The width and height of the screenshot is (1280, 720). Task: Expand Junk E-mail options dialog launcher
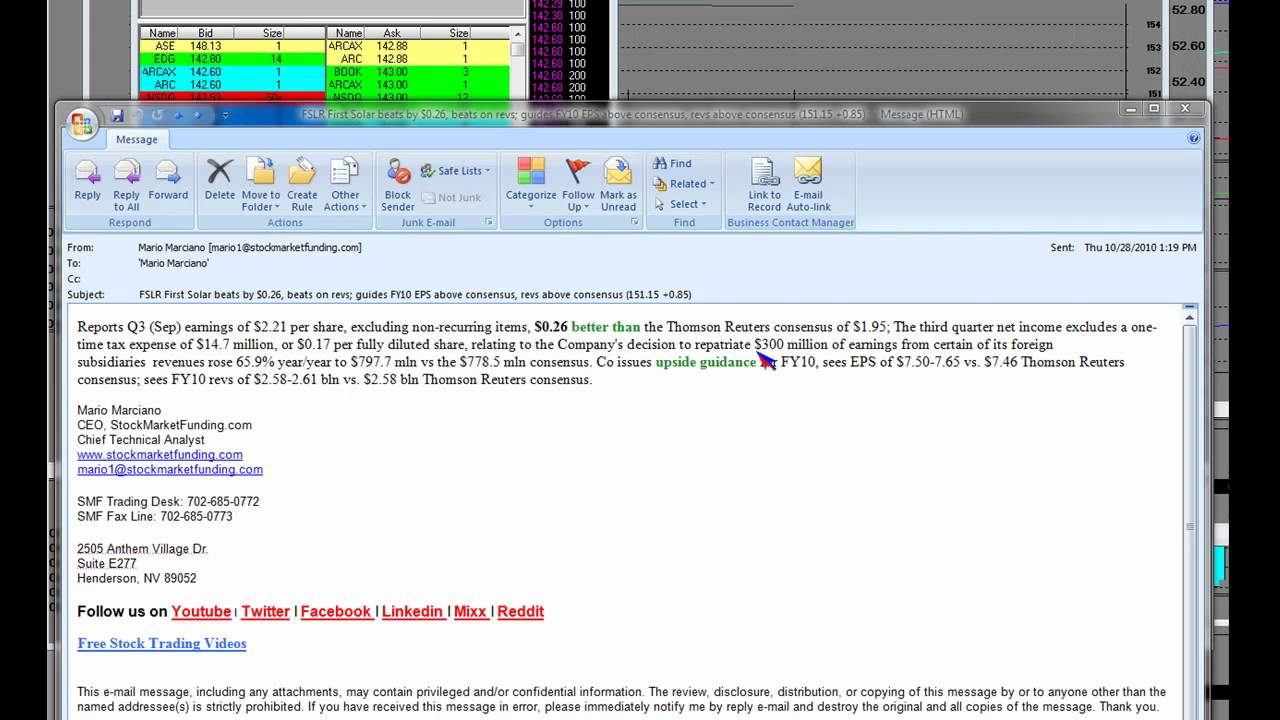tap(489, 222)
